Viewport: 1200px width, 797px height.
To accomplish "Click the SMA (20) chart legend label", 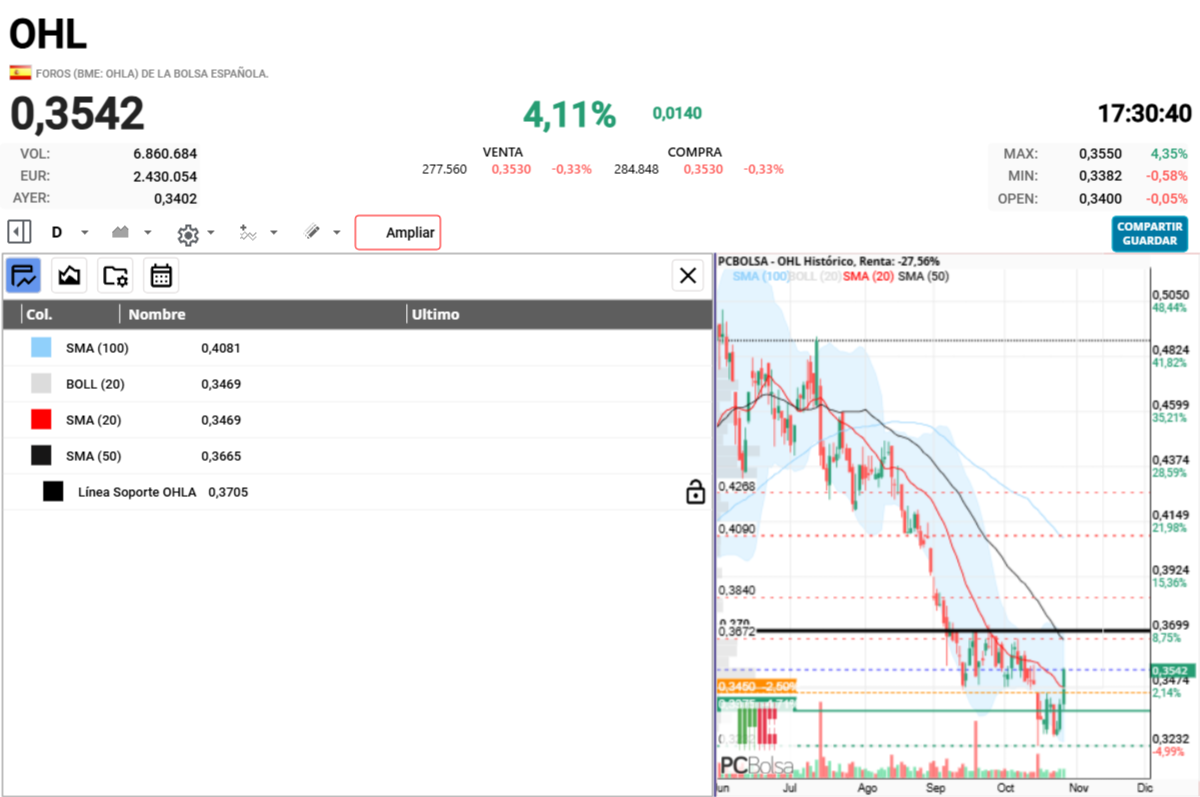I will pos(869,275).
